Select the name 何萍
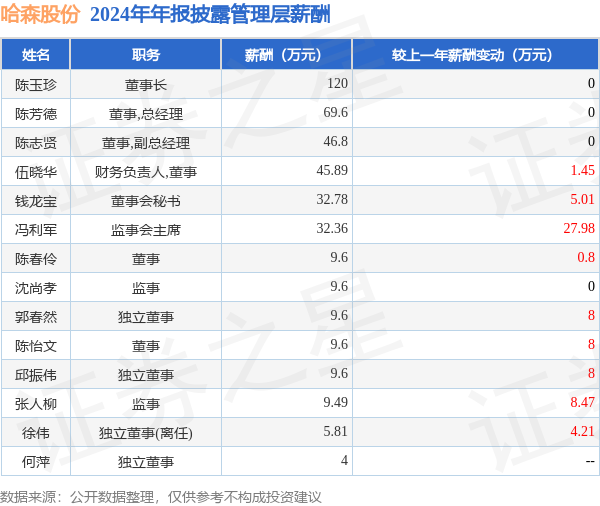This screenshot has height=506, width=600. point(36,462)
